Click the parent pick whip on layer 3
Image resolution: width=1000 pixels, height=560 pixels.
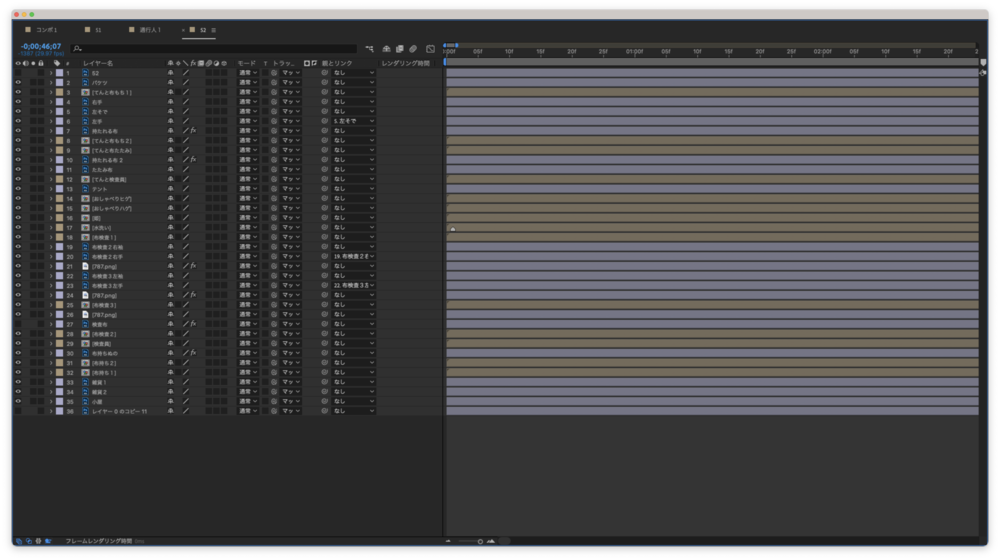[324, 92]
